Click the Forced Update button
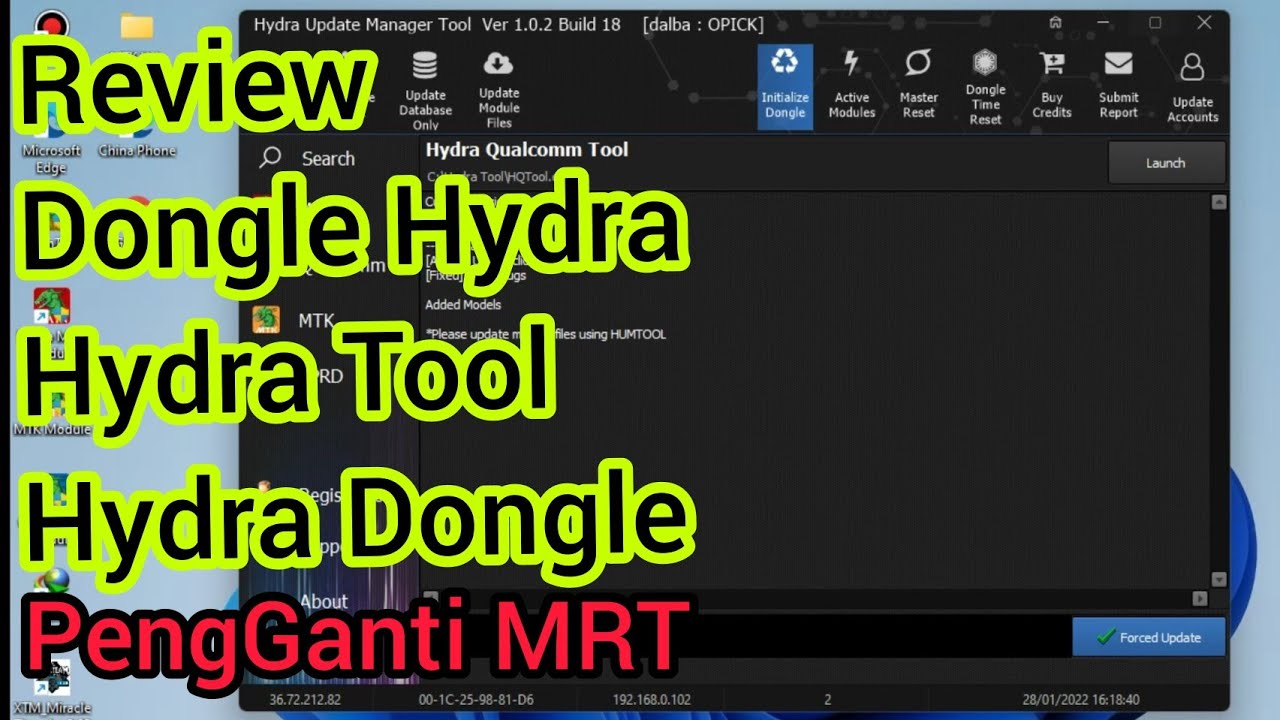The width and height of the screenshot is (1280, 720). [x=1149, y=637]
